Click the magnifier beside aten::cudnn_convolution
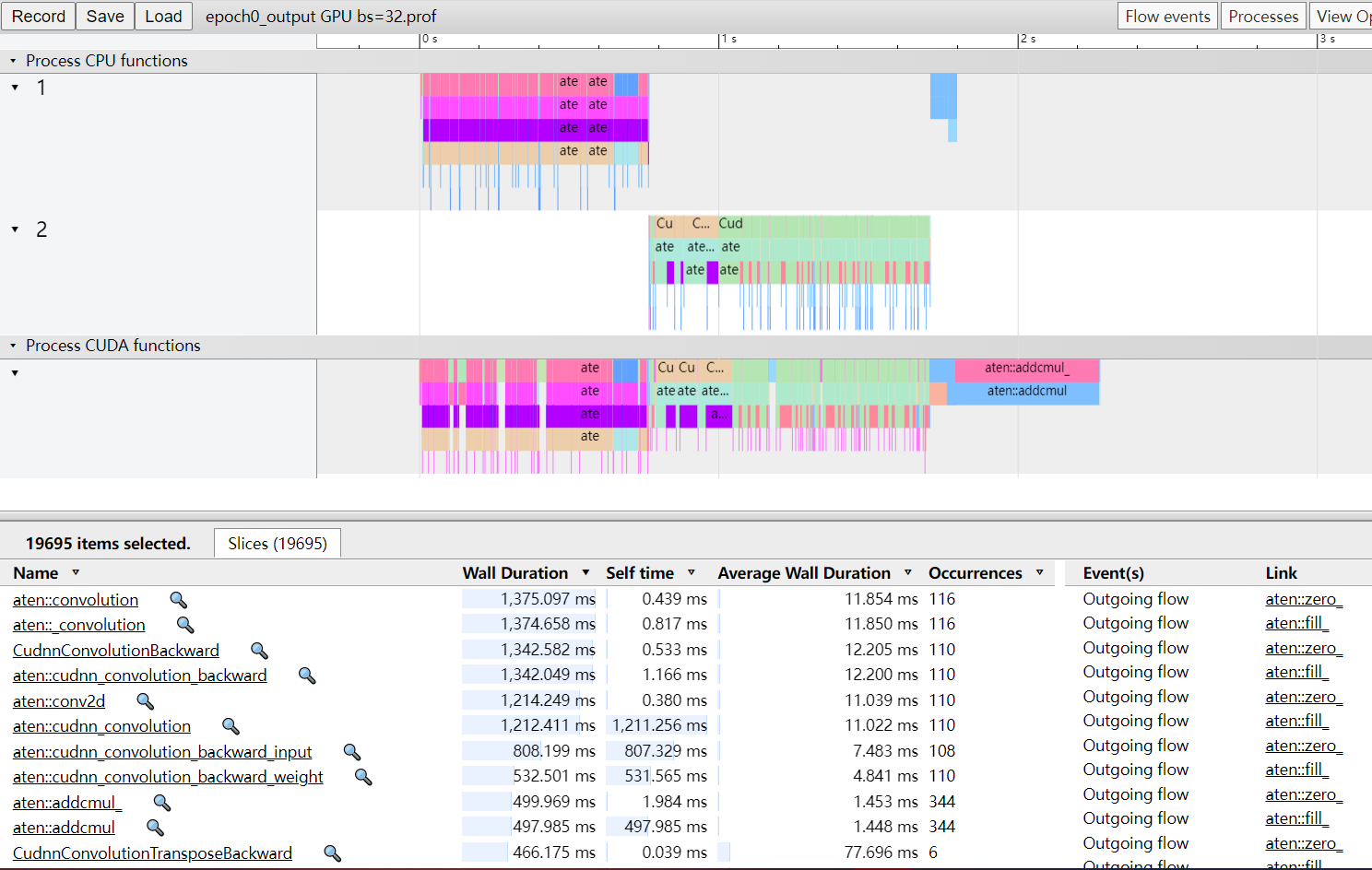This screenshot has height=870, width=1372. pyautogui.click(x=231, y=725)
